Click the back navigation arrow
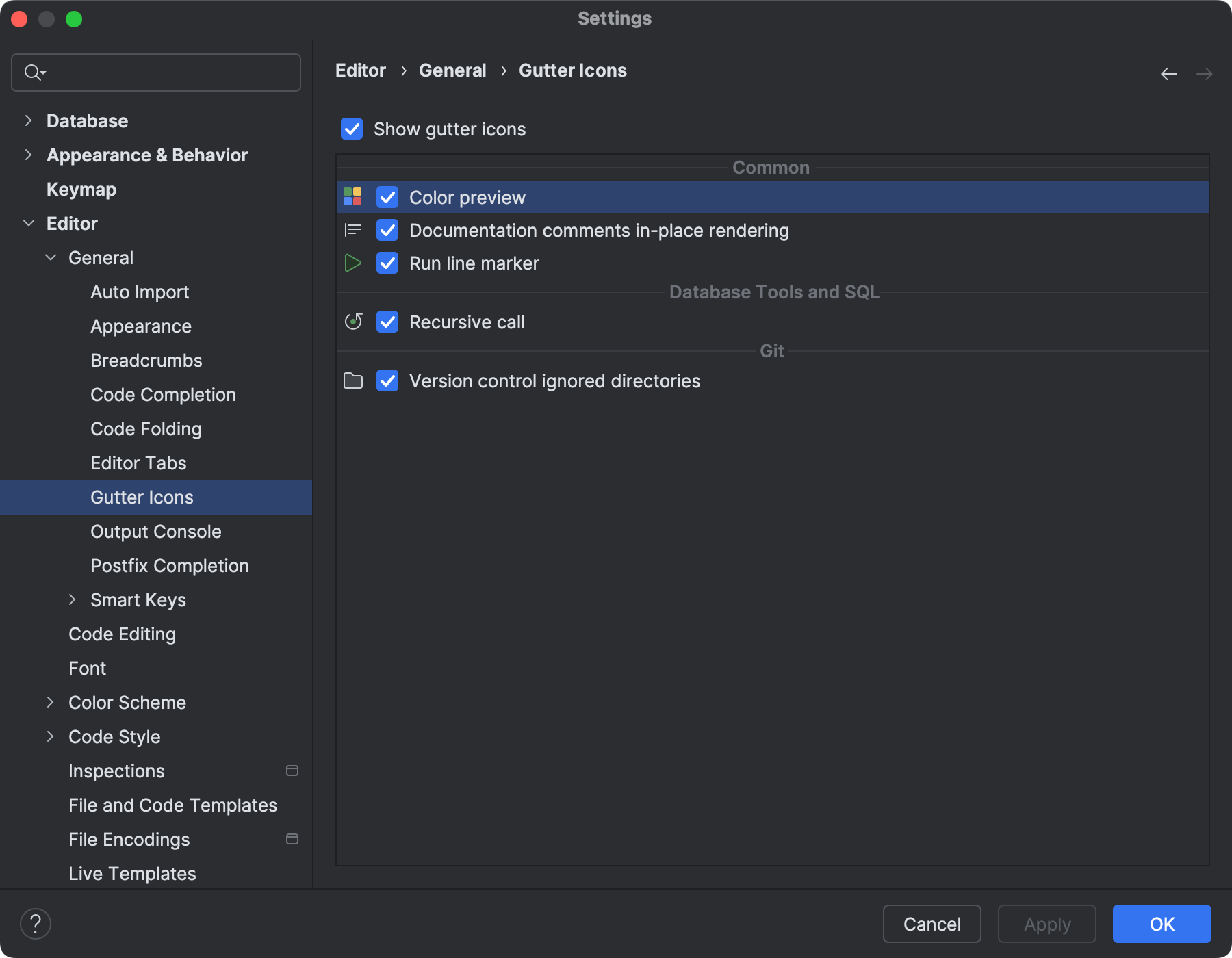This screenshot has width=1232, height=958. (1168, 73)
